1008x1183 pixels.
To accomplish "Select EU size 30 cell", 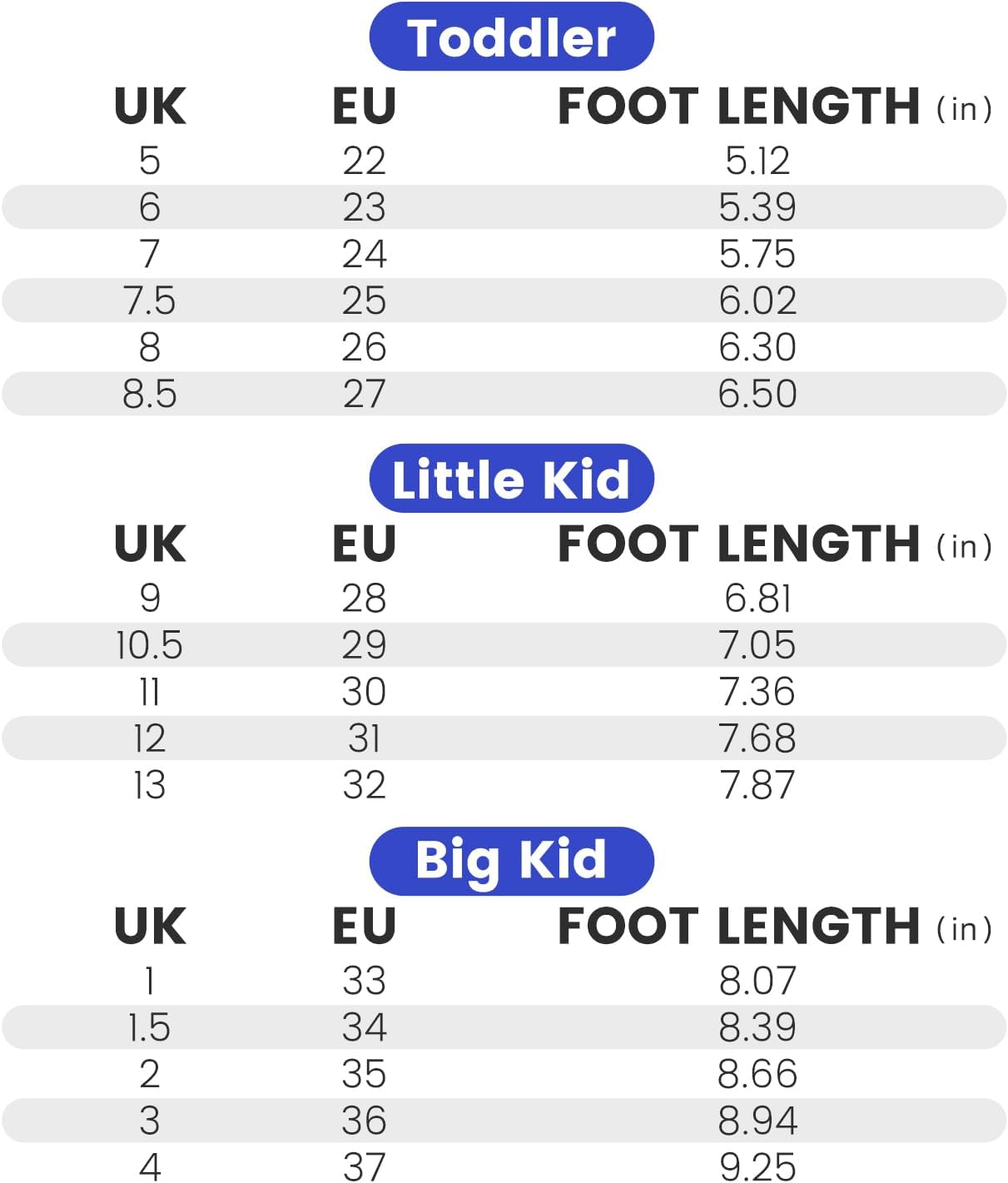I will 364,692.
